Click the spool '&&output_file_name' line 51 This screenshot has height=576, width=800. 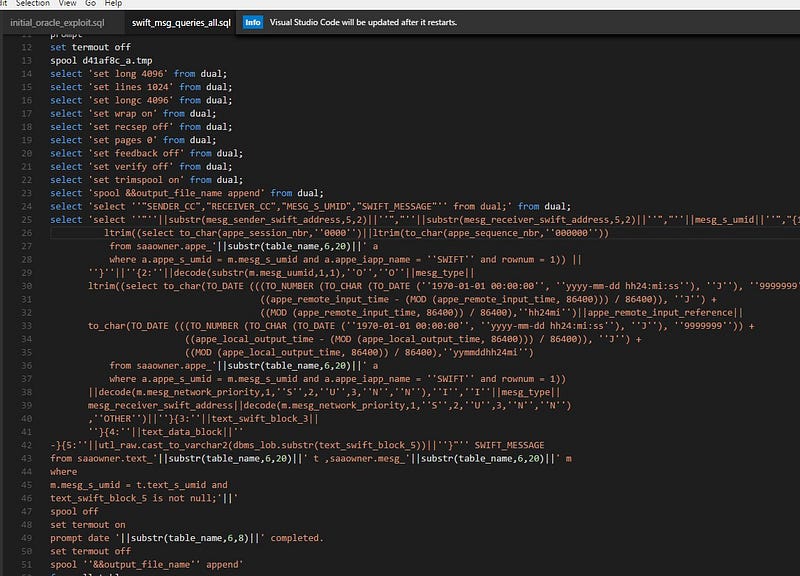(x=147, y=564)
